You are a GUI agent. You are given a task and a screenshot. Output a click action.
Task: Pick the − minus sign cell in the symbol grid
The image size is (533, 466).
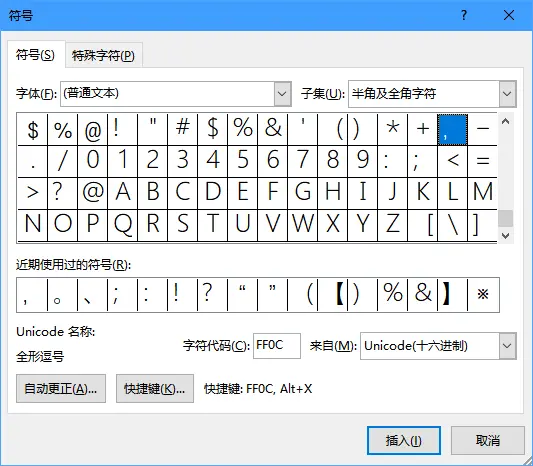click(x=483, y=130)
